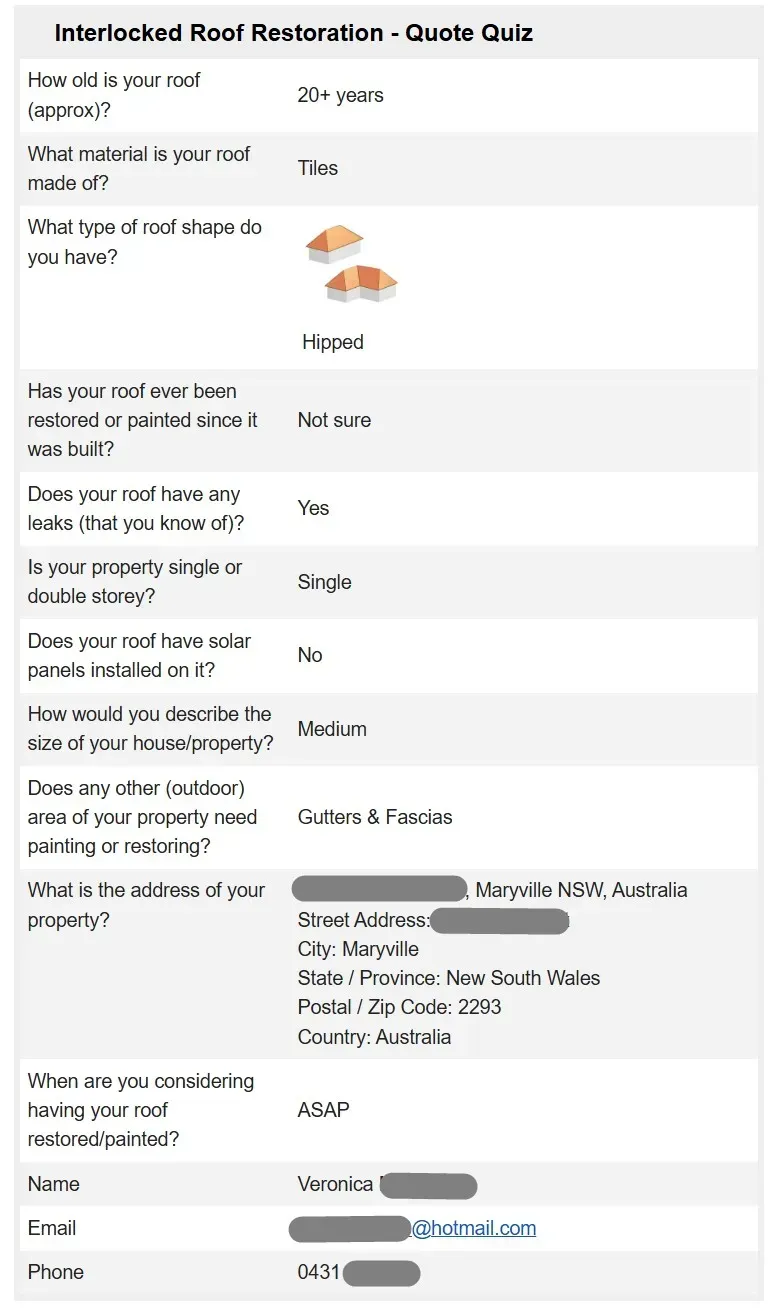This screenshot has width=781, height=1308.
Task: Click the 'Country: Australia' line
Action: coord(374,1037)
